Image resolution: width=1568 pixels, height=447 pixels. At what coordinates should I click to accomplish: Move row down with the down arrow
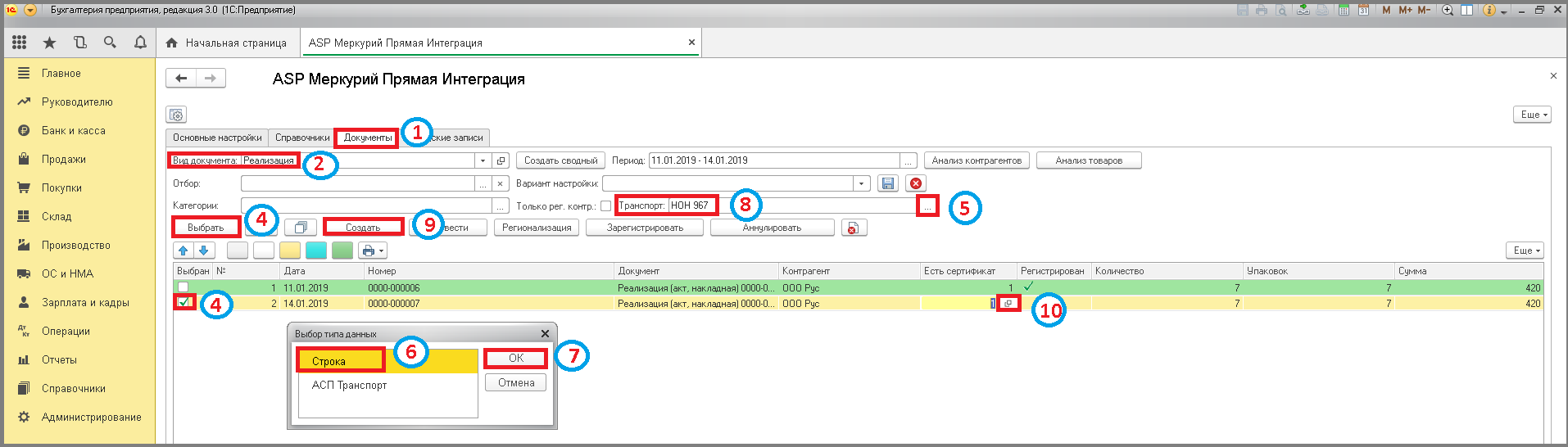pos(204,251)
